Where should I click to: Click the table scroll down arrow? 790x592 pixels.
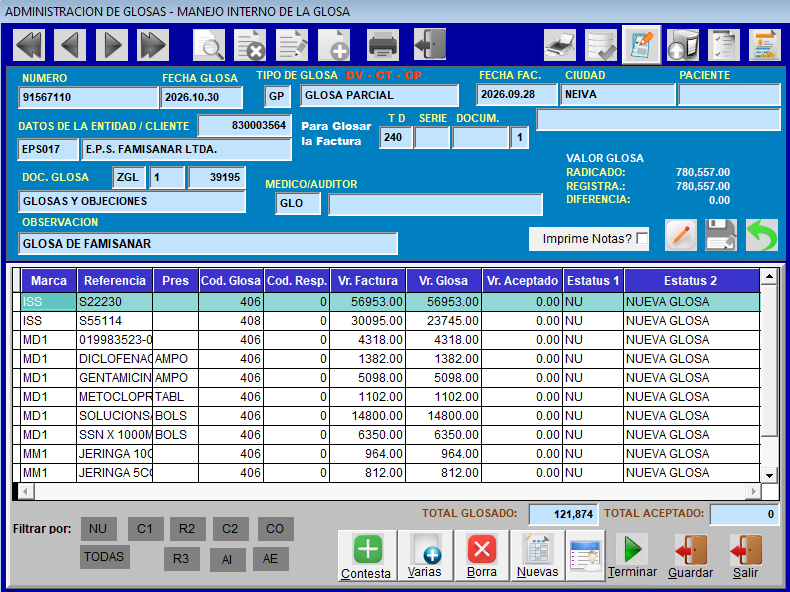(x=769, y=475)
